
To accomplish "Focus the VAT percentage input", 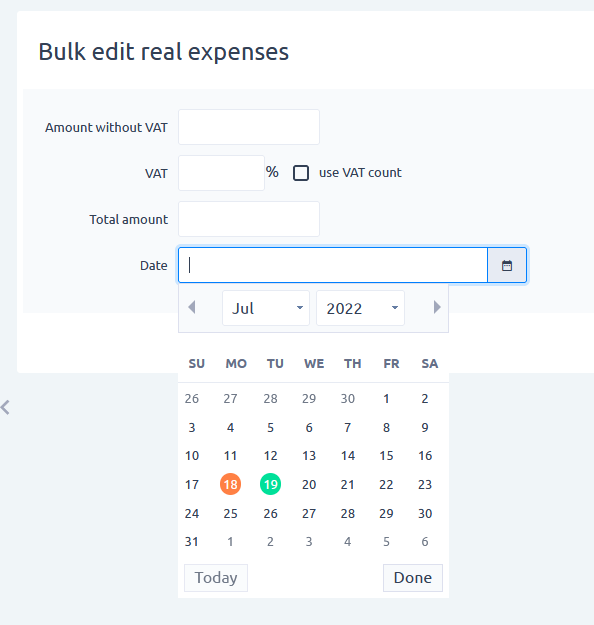I will pos(221,173).
